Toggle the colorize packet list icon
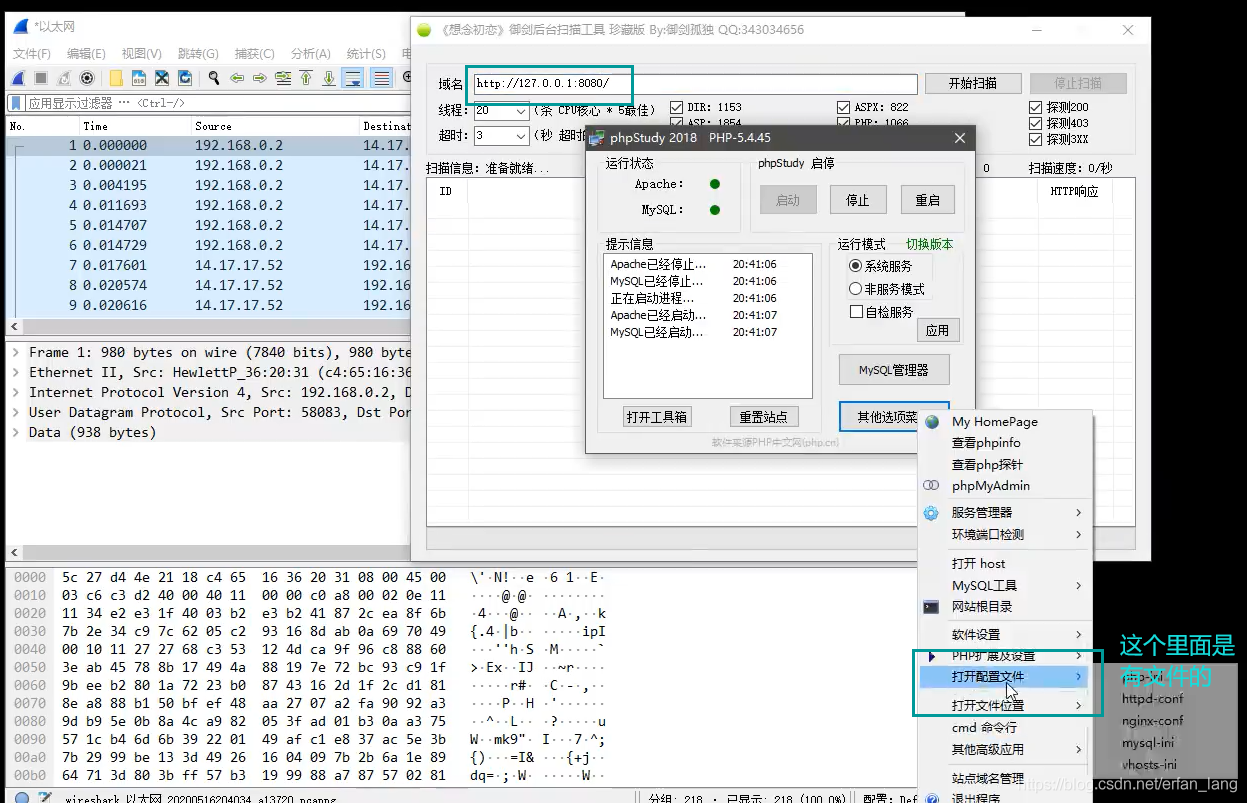The height and width of the screenshot is (803, 1247). click(381, 78)
